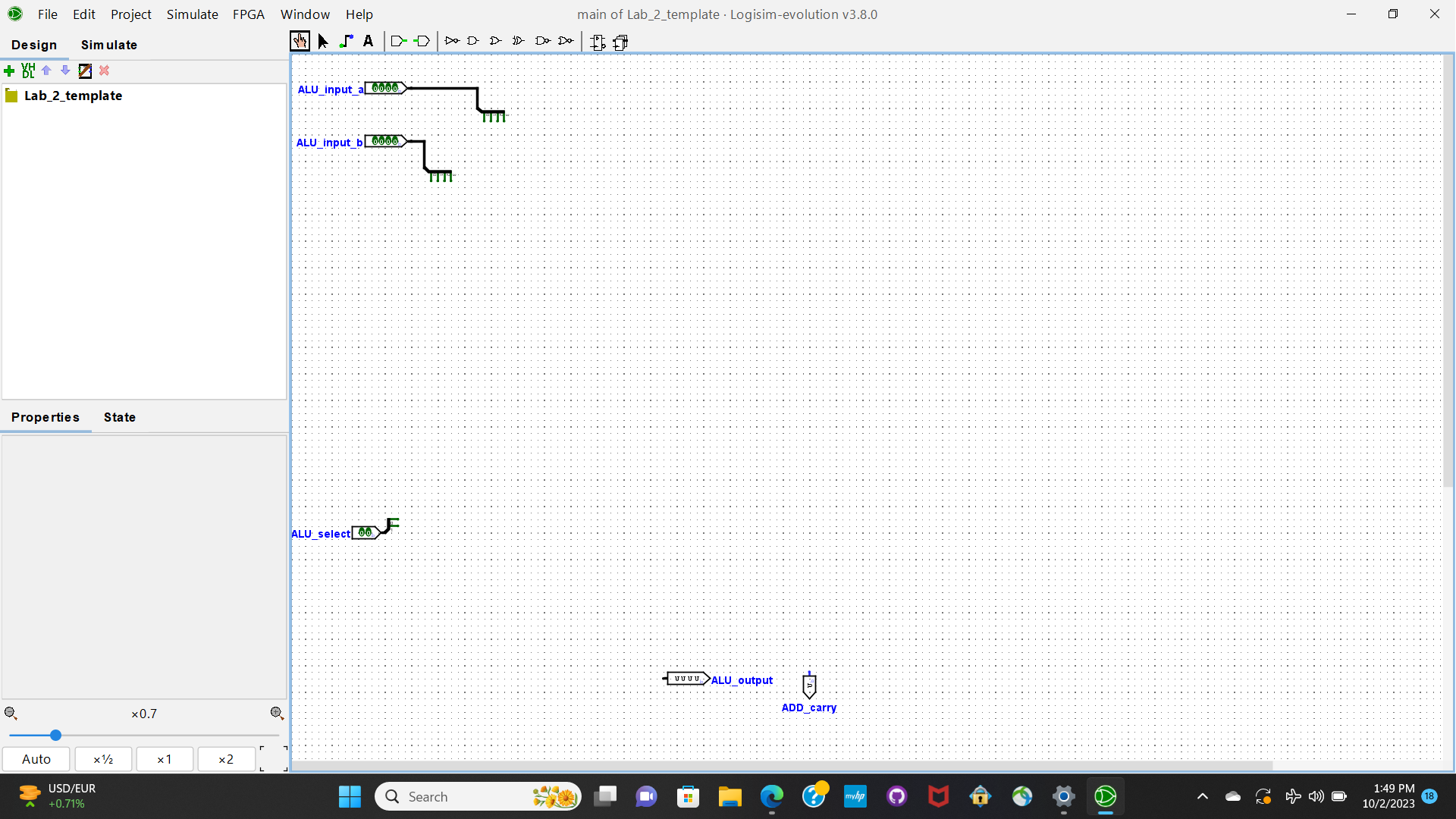Toggle first bit of ALU_input_a pin
This screenshot has height=819, width=1456.
(375, 88)
